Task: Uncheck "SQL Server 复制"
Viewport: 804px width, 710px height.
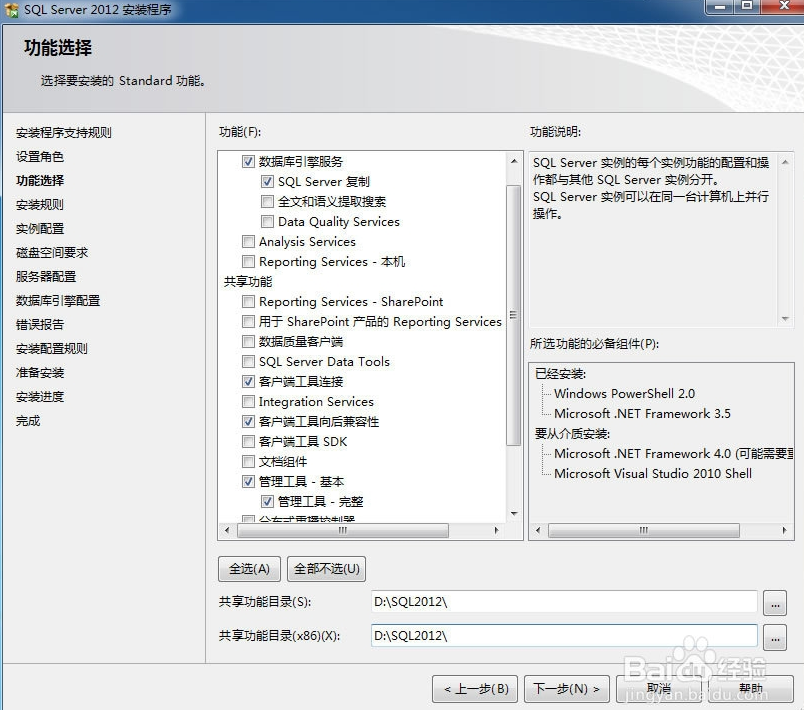Action: click(267, 181)
